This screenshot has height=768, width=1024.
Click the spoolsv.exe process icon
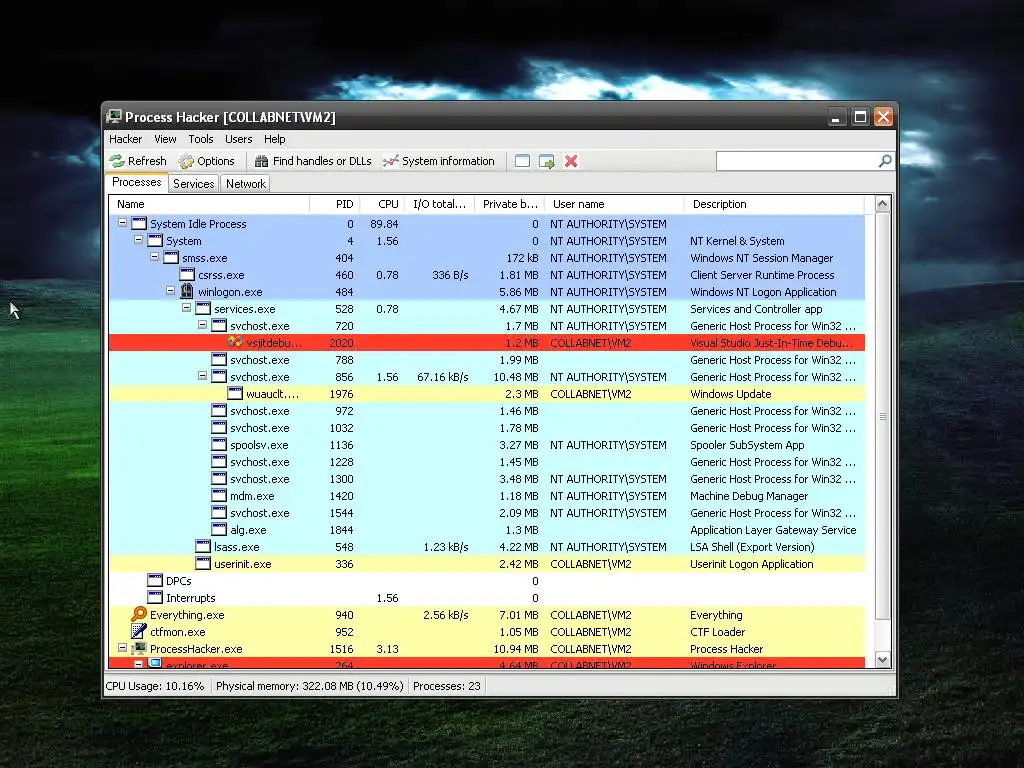tap(219, 444)
